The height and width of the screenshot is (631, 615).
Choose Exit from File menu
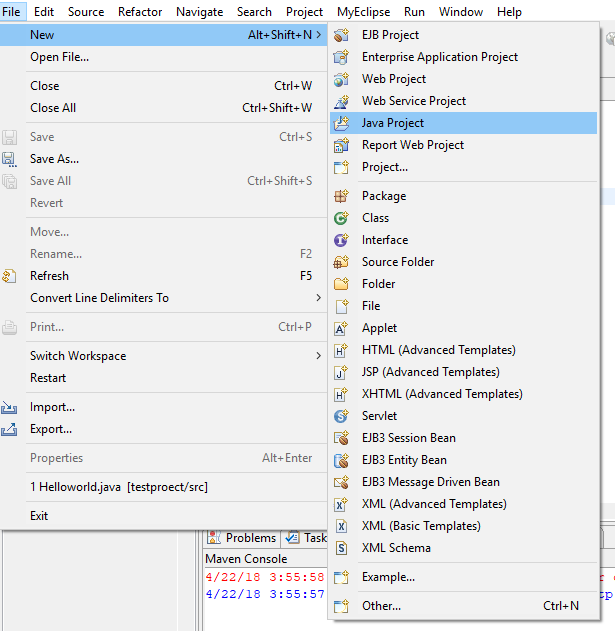pos(163,516)
